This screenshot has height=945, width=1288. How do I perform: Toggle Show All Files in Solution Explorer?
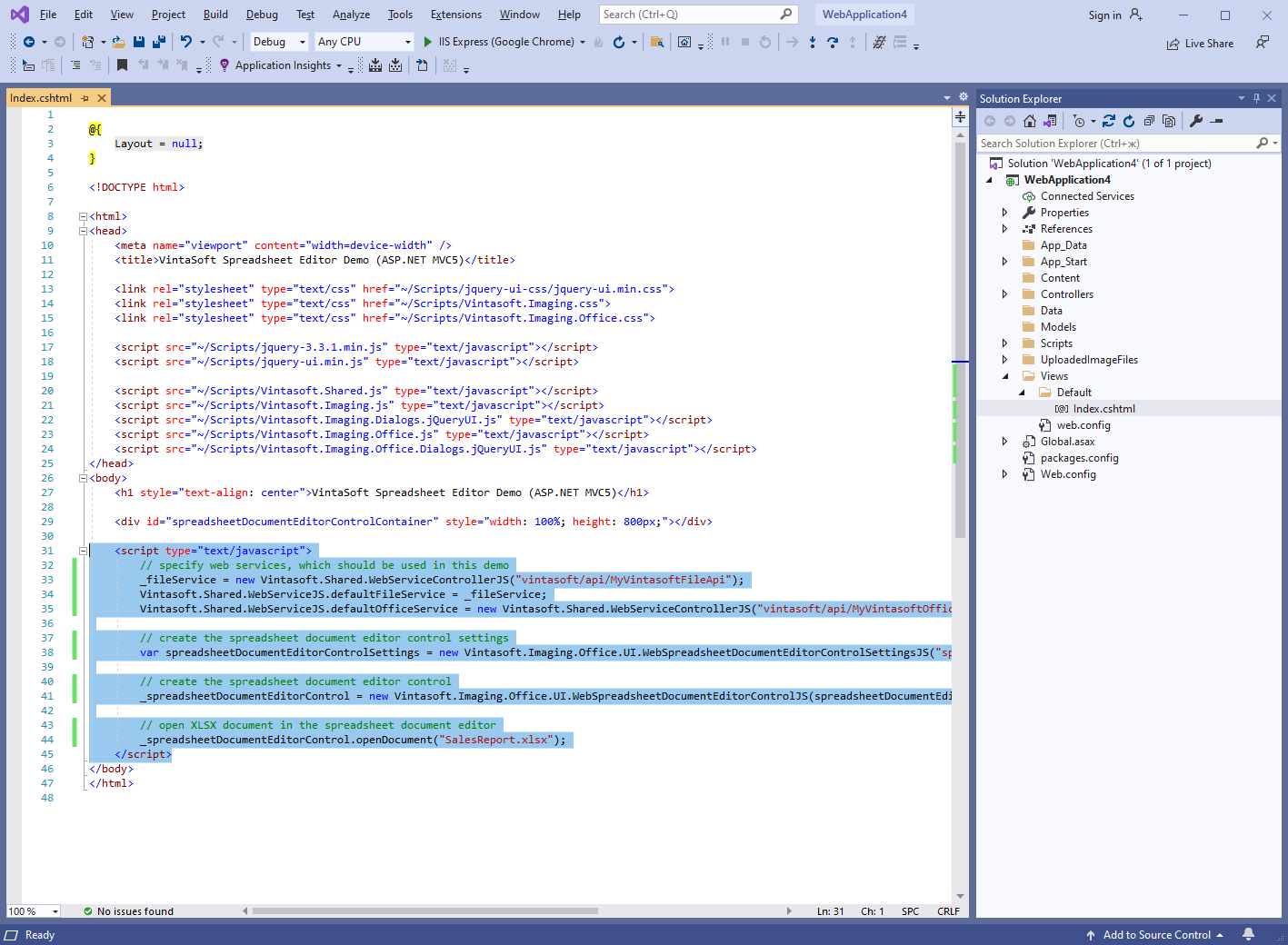click(1169, 121)
